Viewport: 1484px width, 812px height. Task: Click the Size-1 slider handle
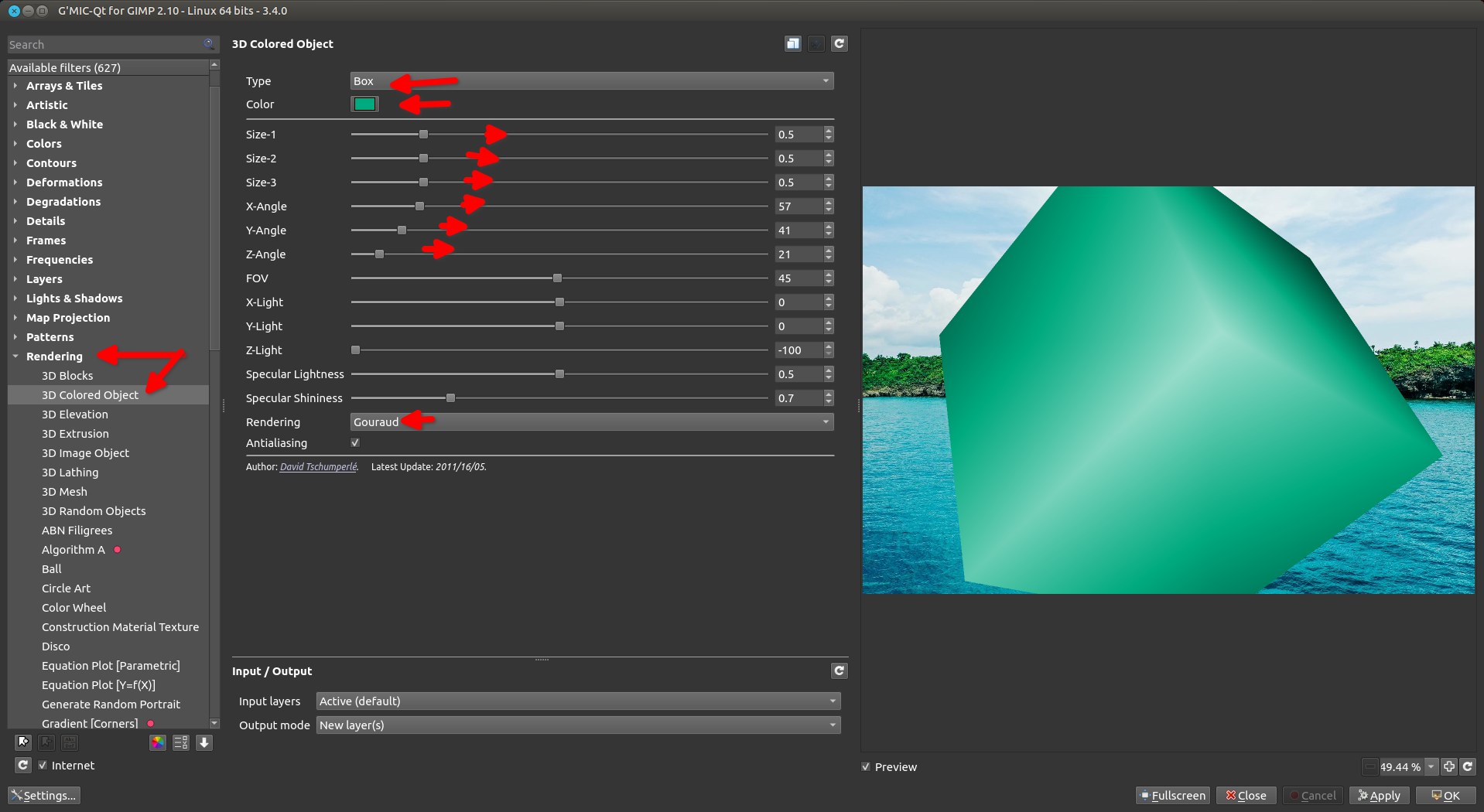tap(423, 134)
